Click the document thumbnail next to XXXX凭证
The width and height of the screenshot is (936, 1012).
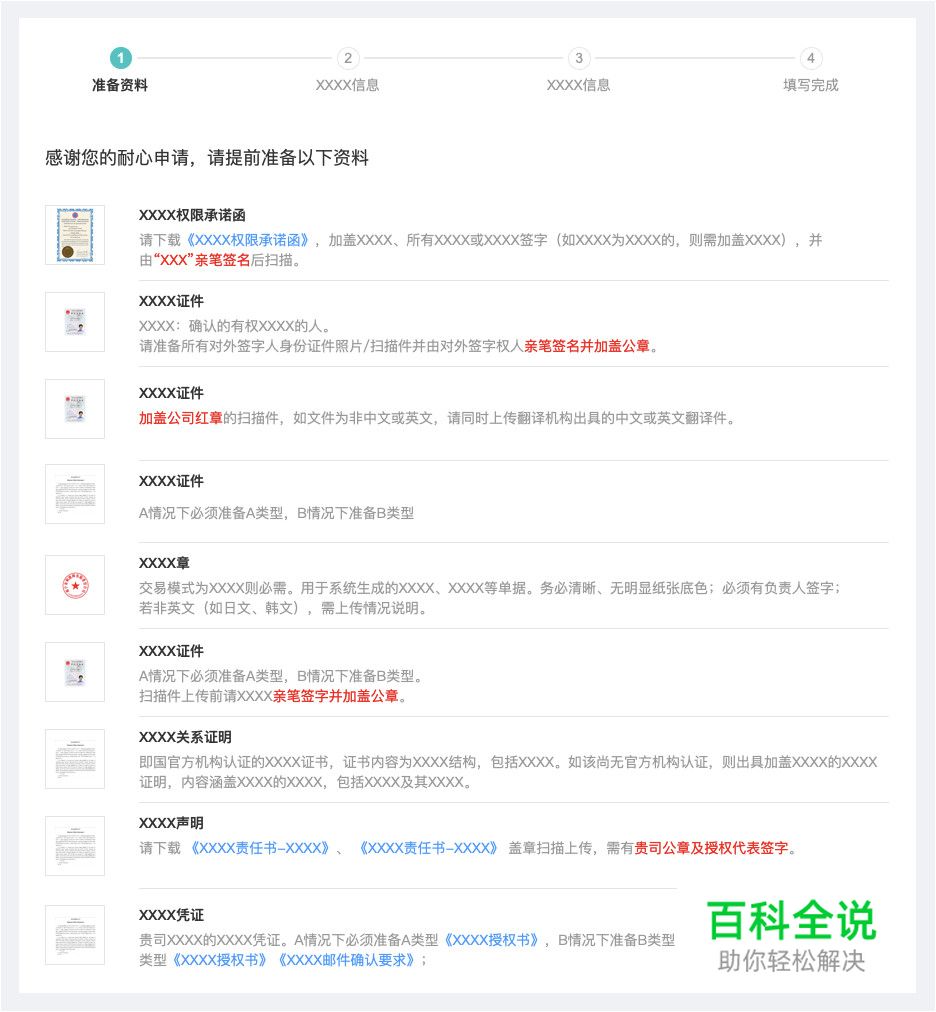[x=74, y=934]
